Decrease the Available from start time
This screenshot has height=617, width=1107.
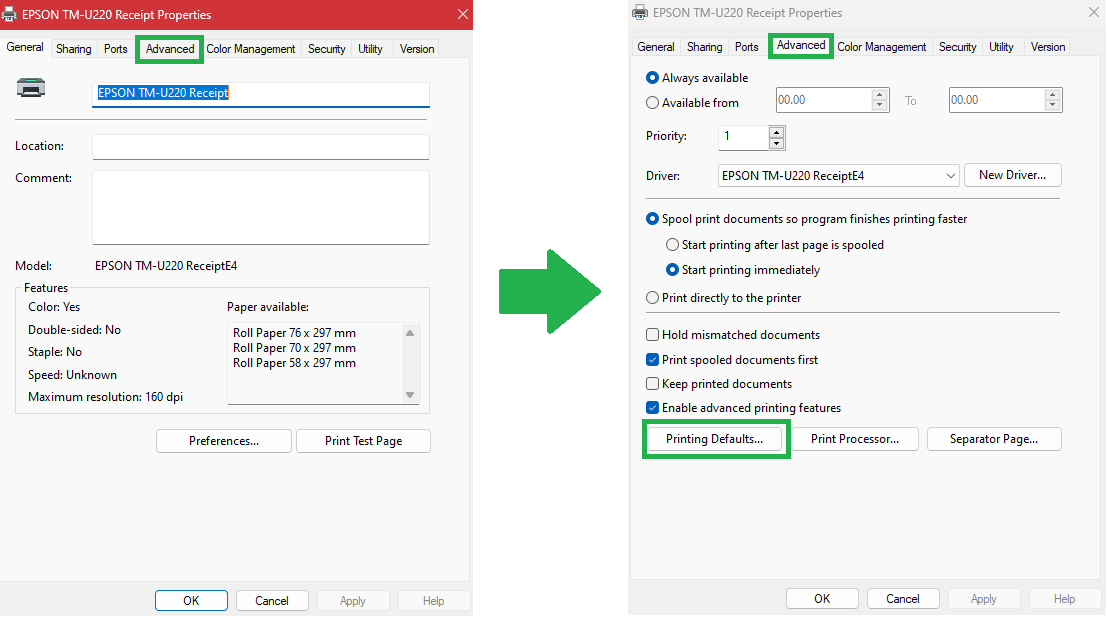pos(880,106)
